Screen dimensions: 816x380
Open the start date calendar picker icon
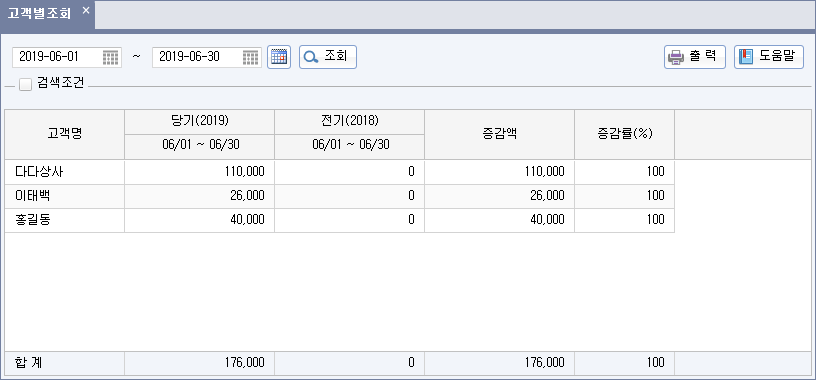(x=110, y=57)
